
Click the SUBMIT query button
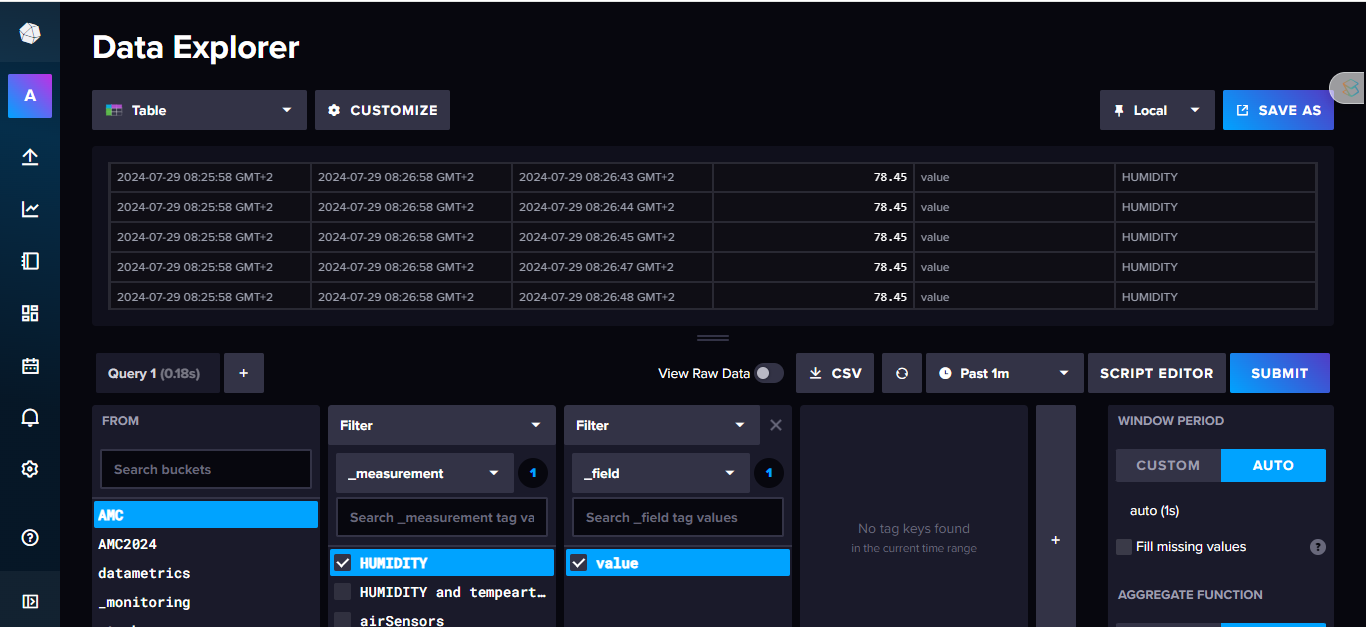1279,373
